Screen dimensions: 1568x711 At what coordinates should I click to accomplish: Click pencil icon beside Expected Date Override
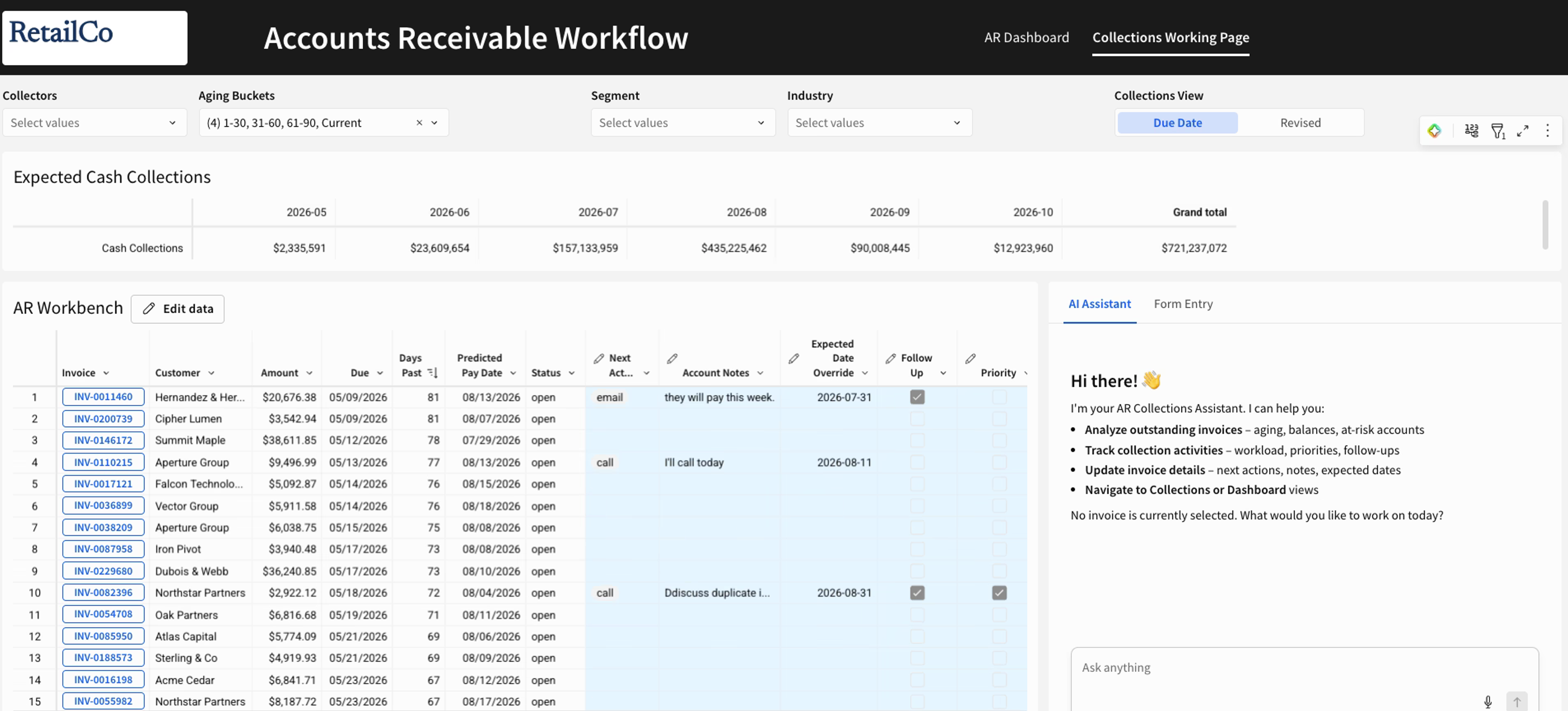tap(794, 358)
